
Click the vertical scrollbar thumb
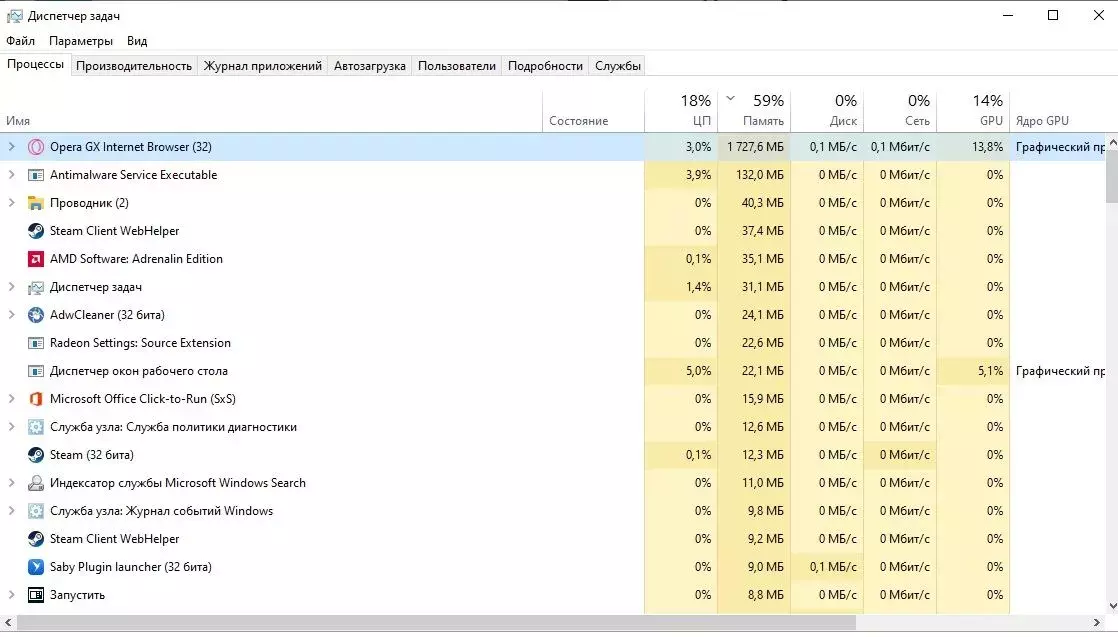(1112, 177)
